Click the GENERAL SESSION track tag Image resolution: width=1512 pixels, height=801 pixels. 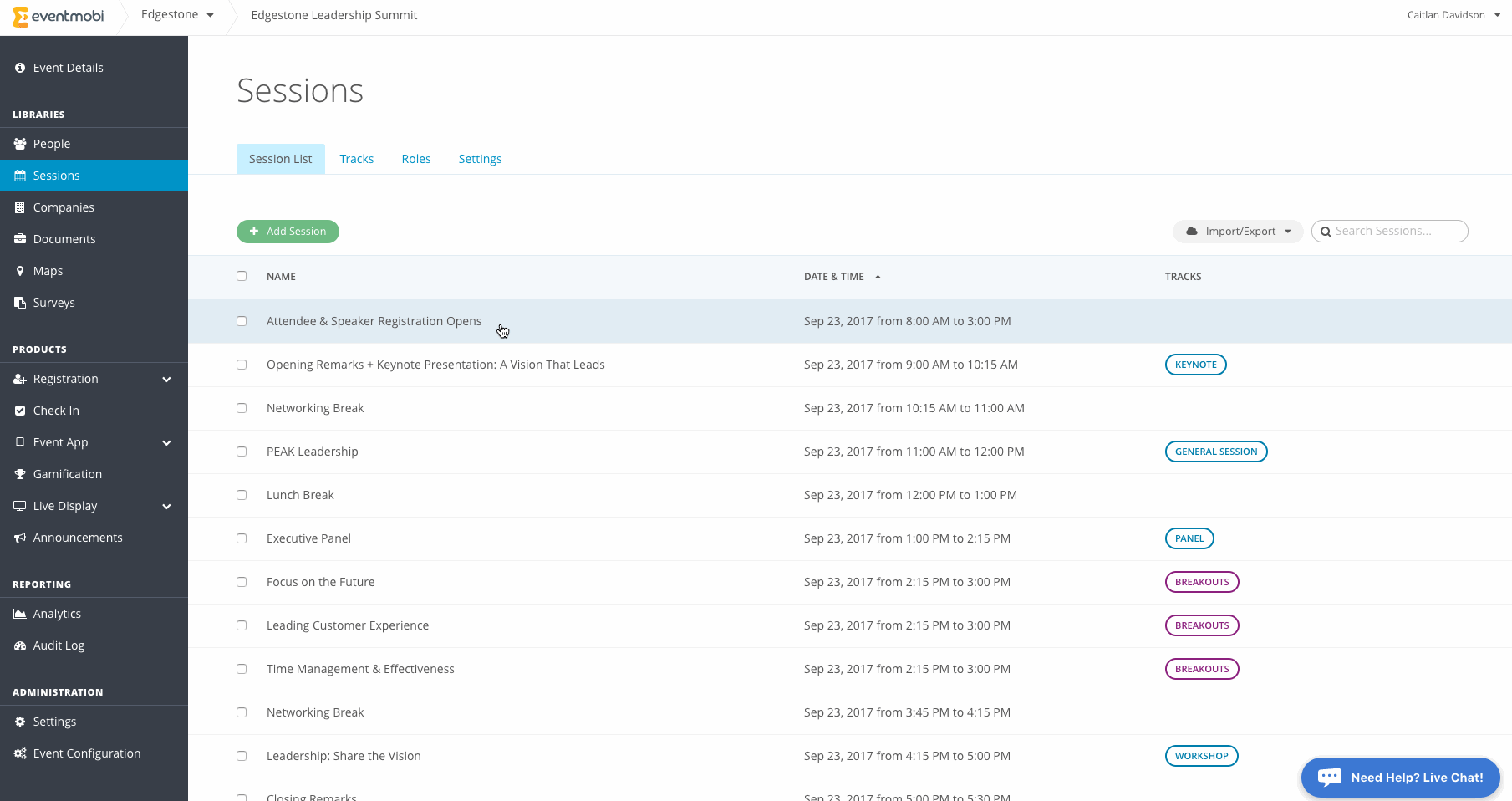pyautogui.click(x=1216, y=452)
